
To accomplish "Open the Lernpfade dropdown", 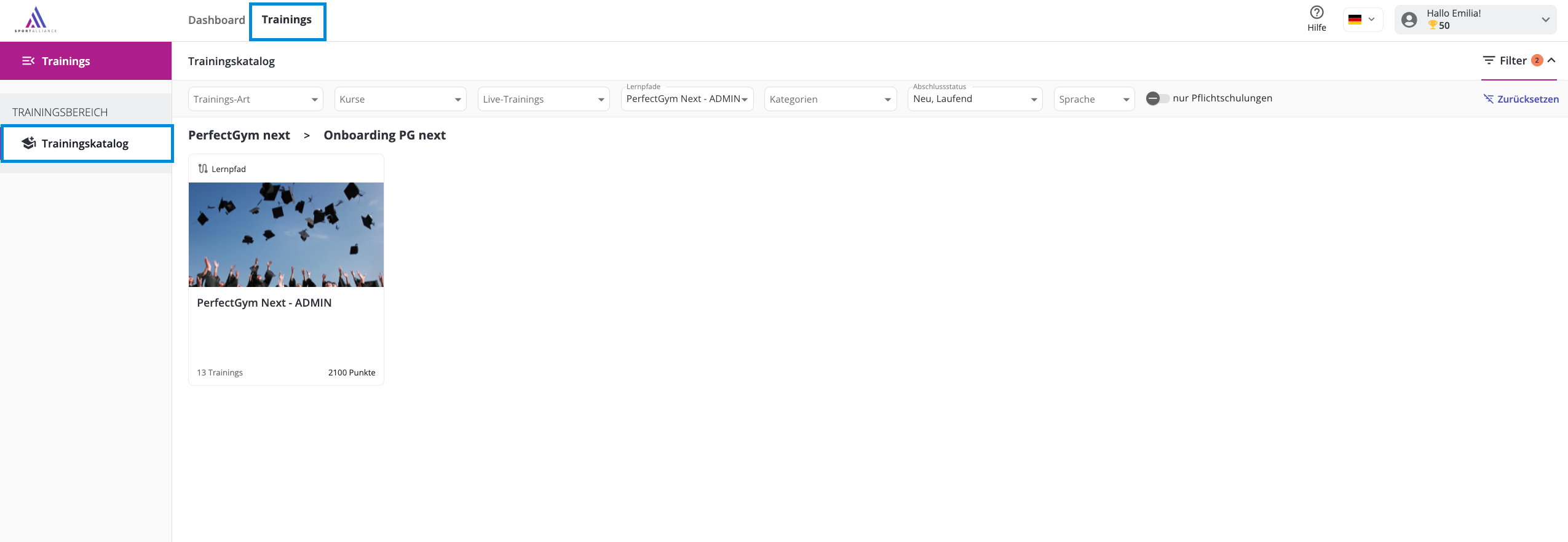I will (687, 99).
